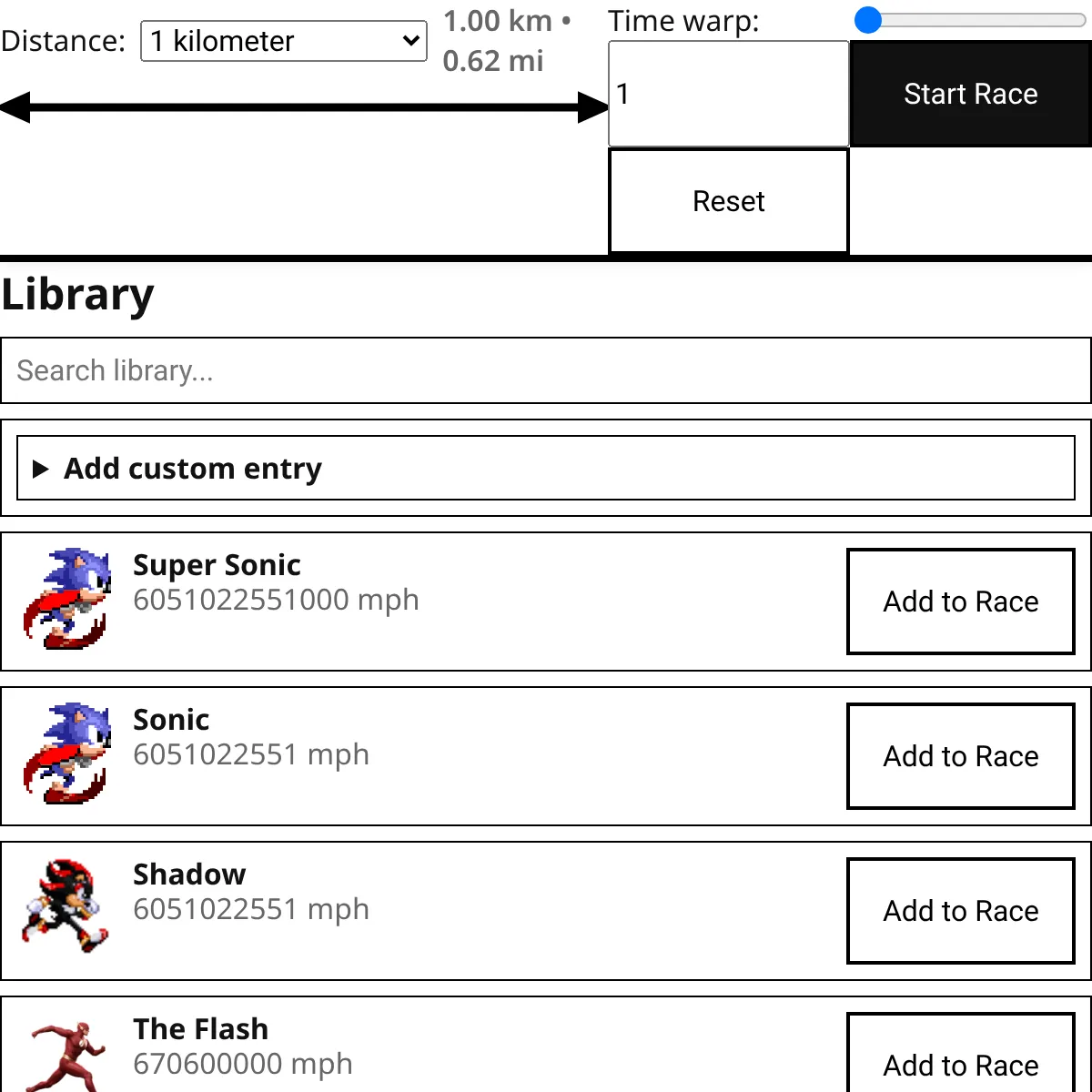The width and height of the screenshot is (1092, 1092).
Task: Select the Super Sonic name text
Action: click(217, 565)
